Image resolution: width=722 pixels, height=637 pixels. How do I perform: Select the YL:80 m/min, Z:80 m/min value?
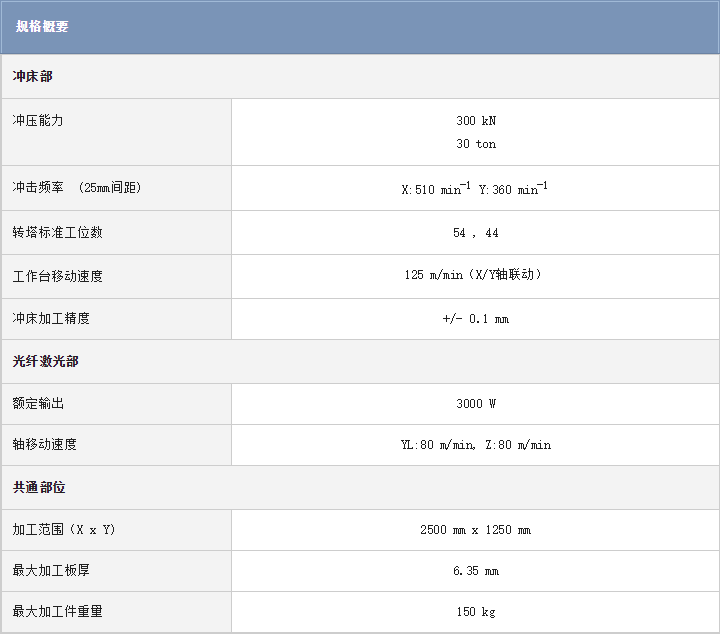476,445
